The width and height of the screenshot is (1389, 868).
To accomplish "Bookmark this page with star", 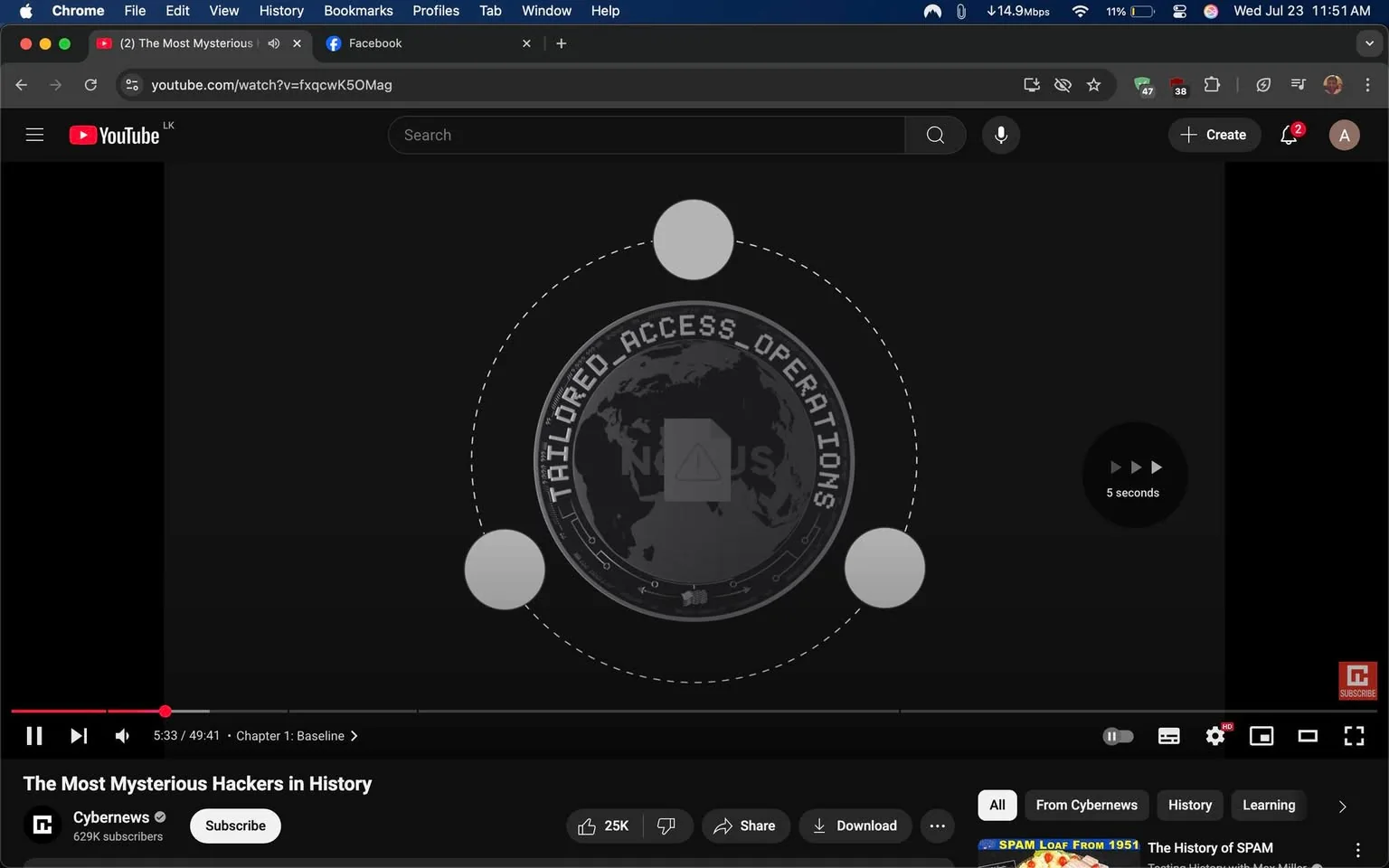I will tap(1094, 85).
